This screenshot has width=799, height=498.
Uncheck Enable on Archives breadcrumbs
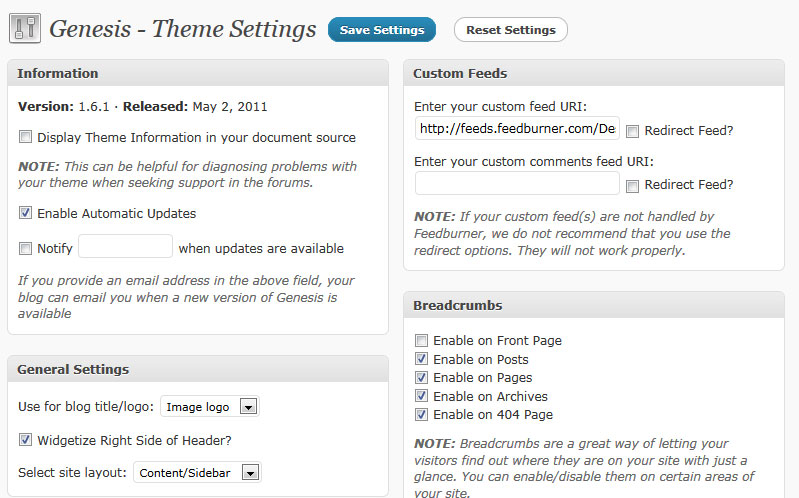tap(422, 396)
